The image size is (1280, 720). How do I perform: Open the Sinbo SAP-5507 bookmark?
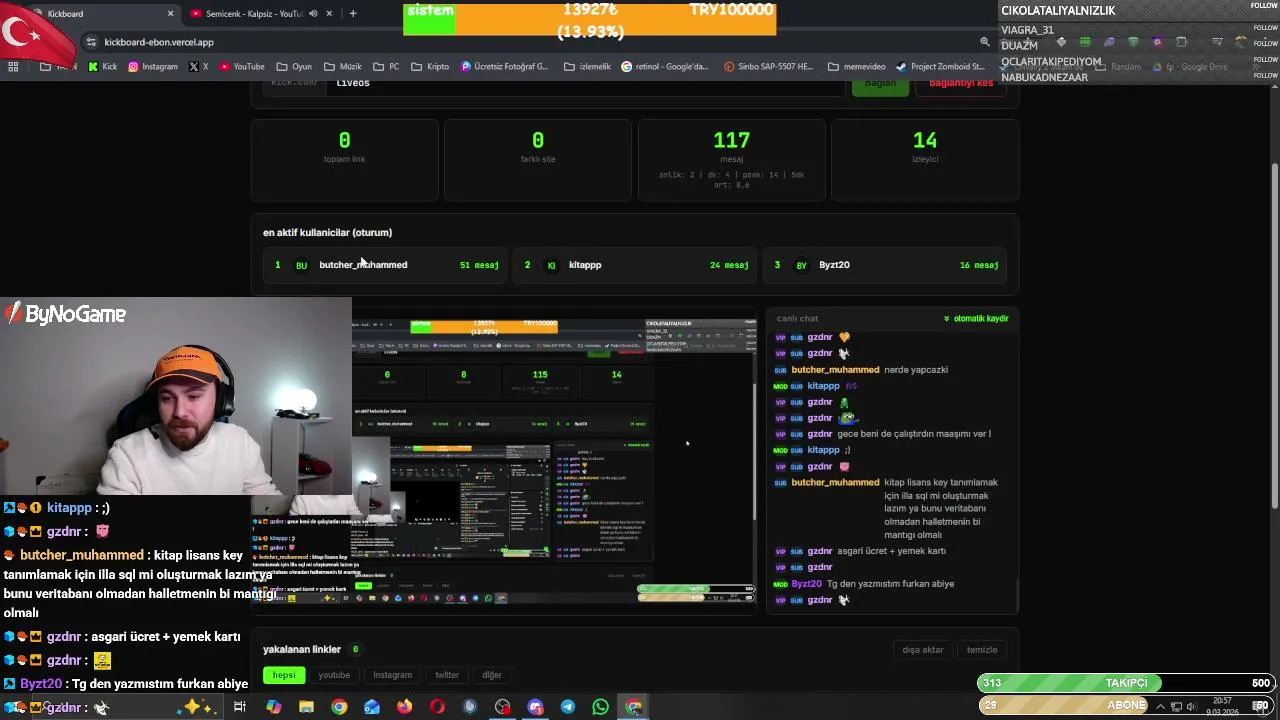pyautogui.click(x=768, y=67)
